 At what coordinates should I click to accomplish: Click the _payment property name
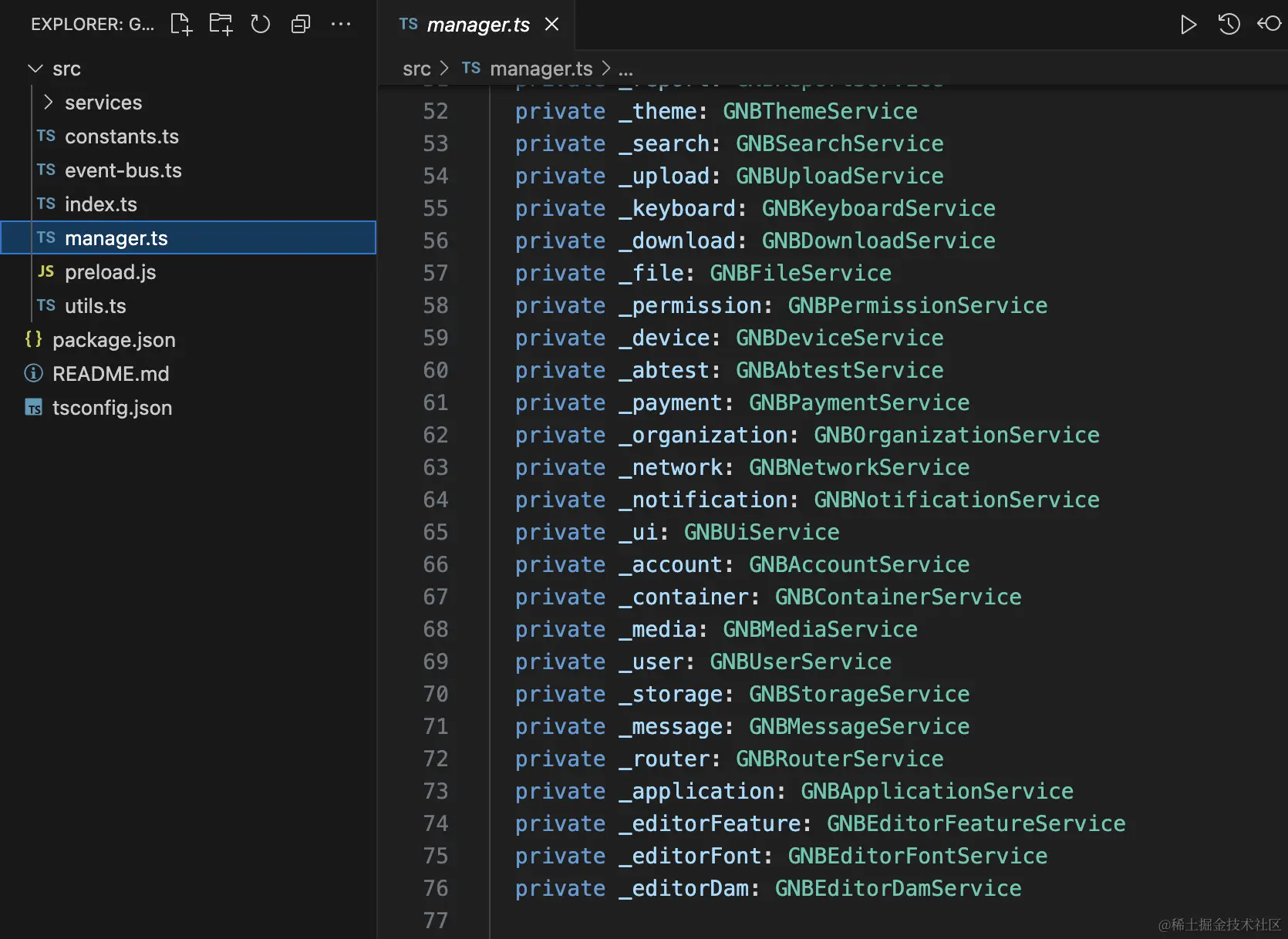tap(670, 403)
